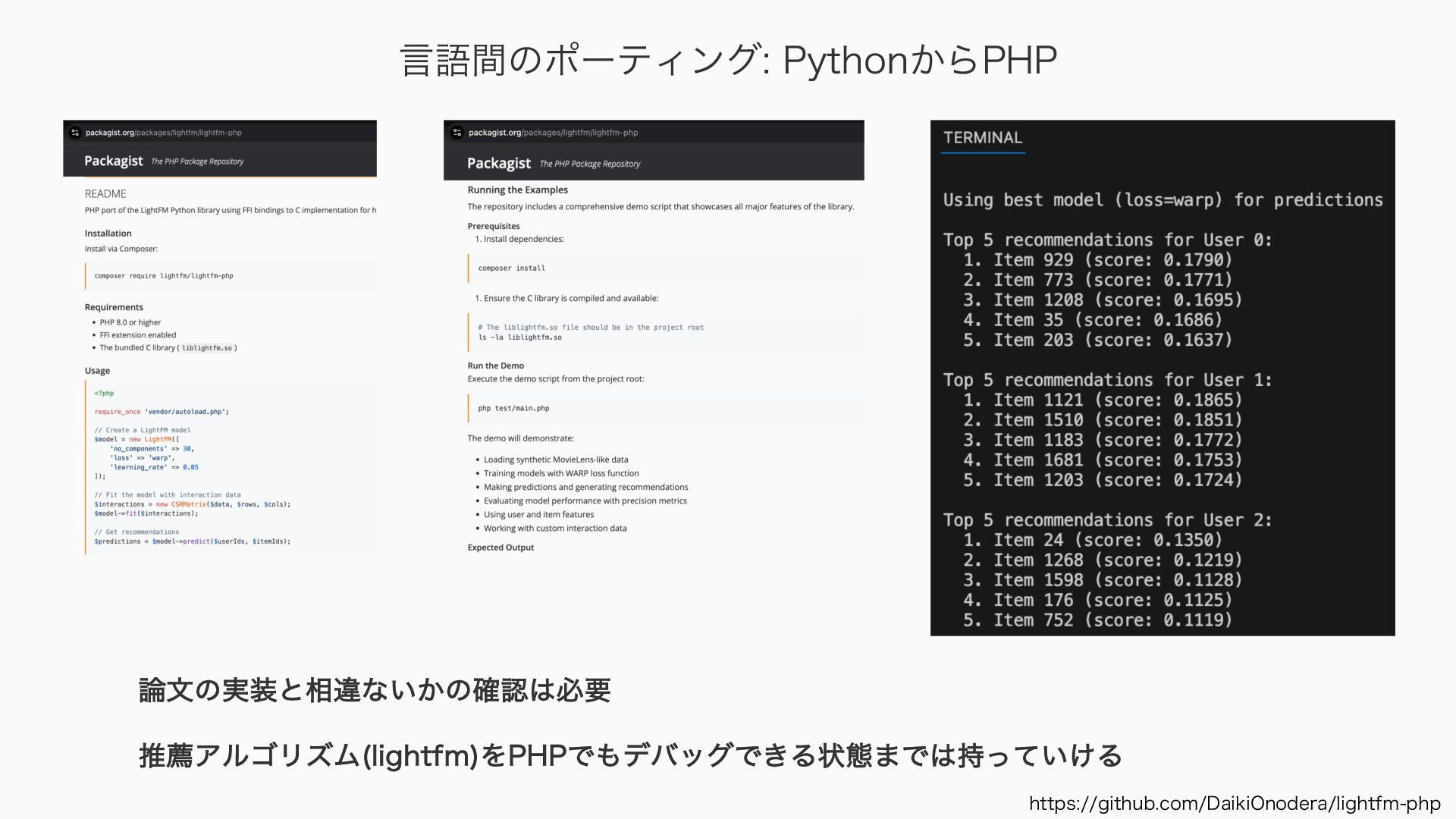Click 'Evaluating model performance with precision metrics' bullet
Image resolution: width=1456 pixels, height=819 pixels.
585,500
